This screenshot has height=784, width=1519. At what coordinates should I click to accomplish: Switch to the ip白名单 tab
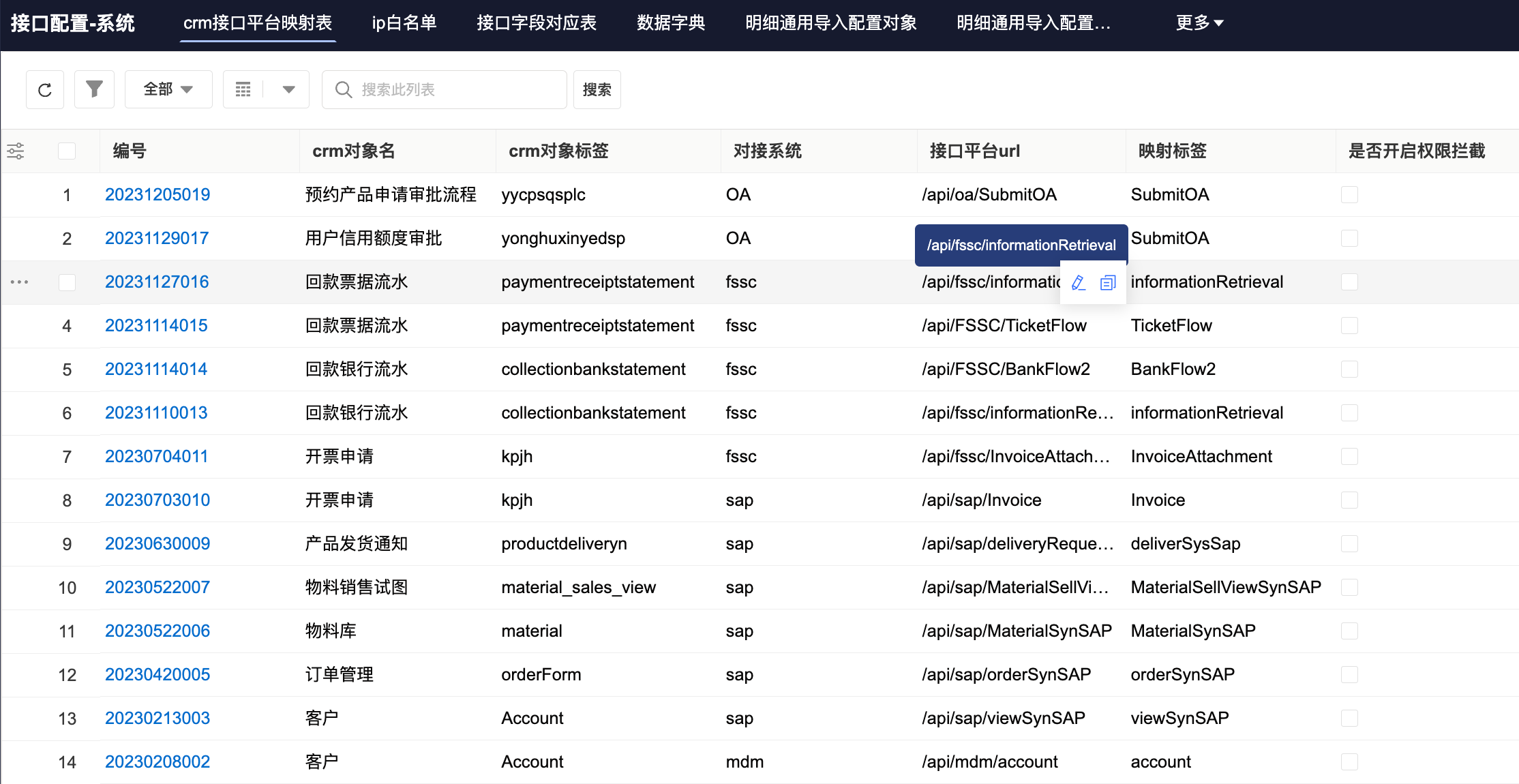(x=404, y=23)
